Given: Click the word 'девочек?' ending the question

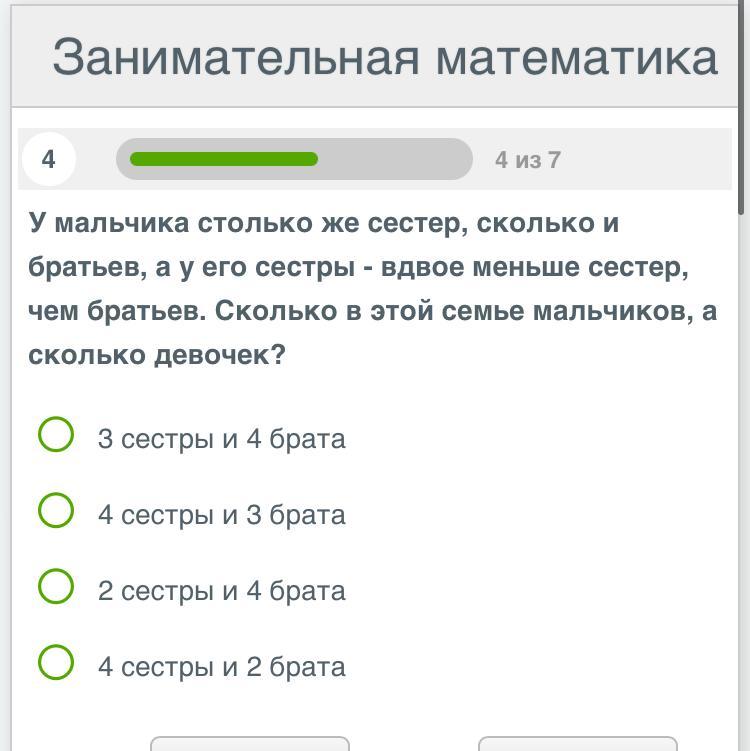Looking at the screenshot, I should click(220, 355).
